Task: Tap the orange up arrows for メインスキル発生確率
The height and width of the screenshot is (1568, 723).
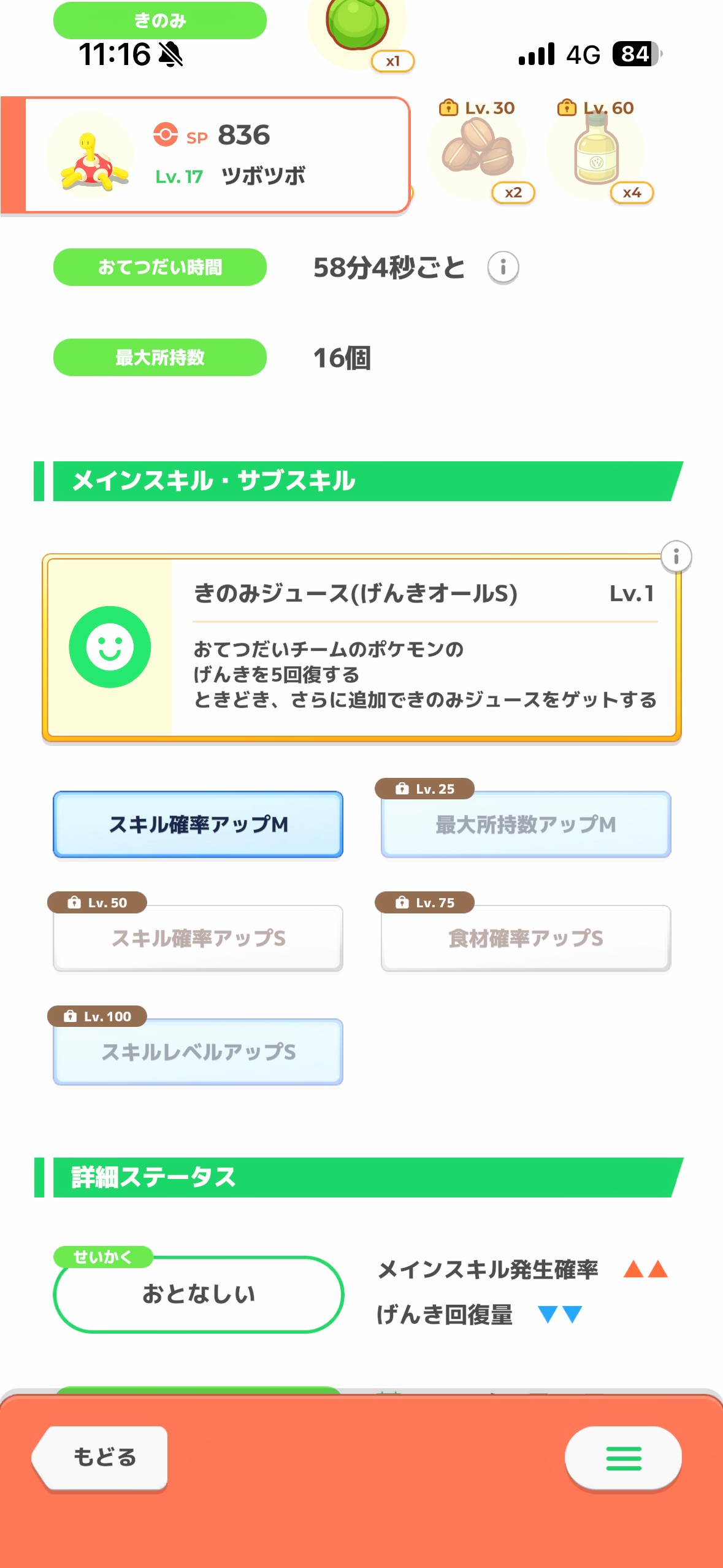Action: click(645, 1269)
